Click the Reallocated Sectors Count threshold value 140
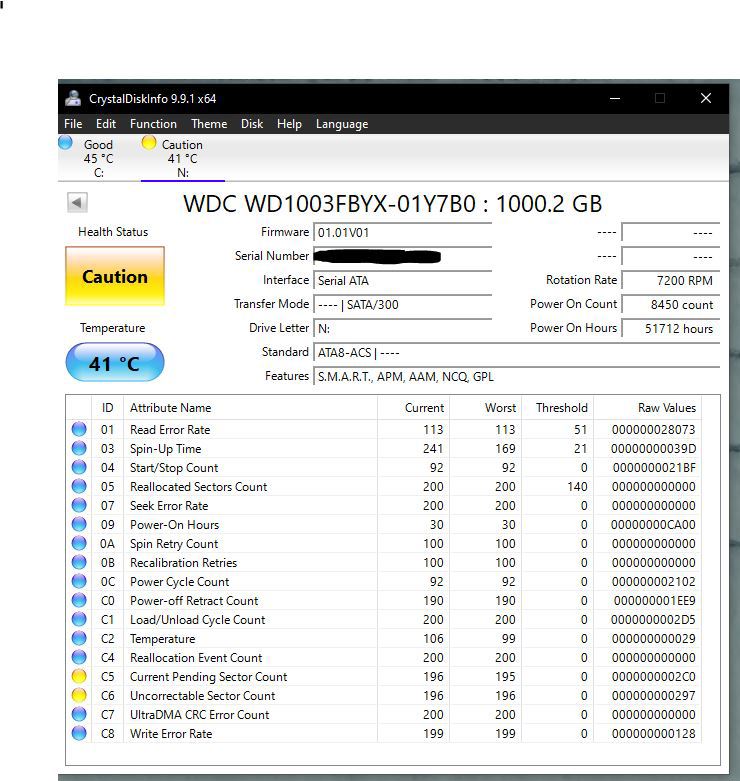 577,486
